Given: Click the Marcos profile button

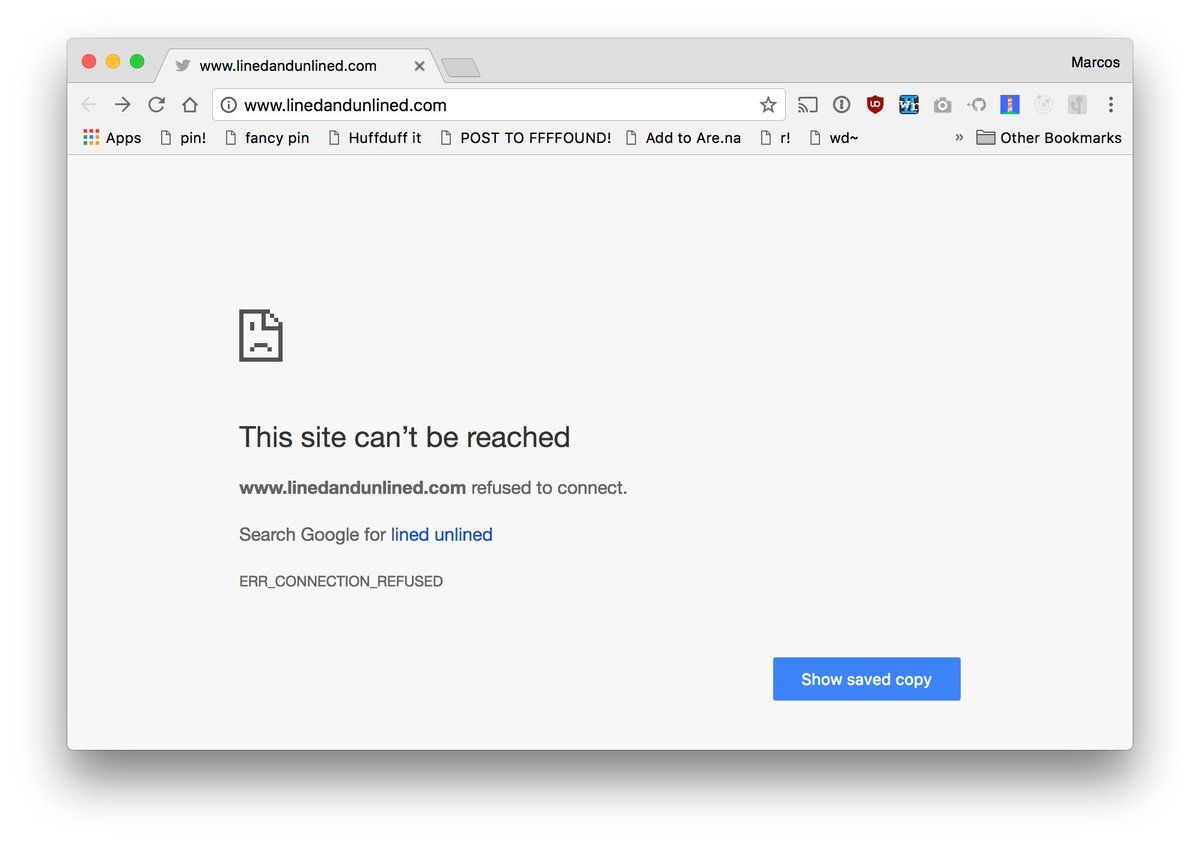Looking at the screenshot, I should (1095, 62).
